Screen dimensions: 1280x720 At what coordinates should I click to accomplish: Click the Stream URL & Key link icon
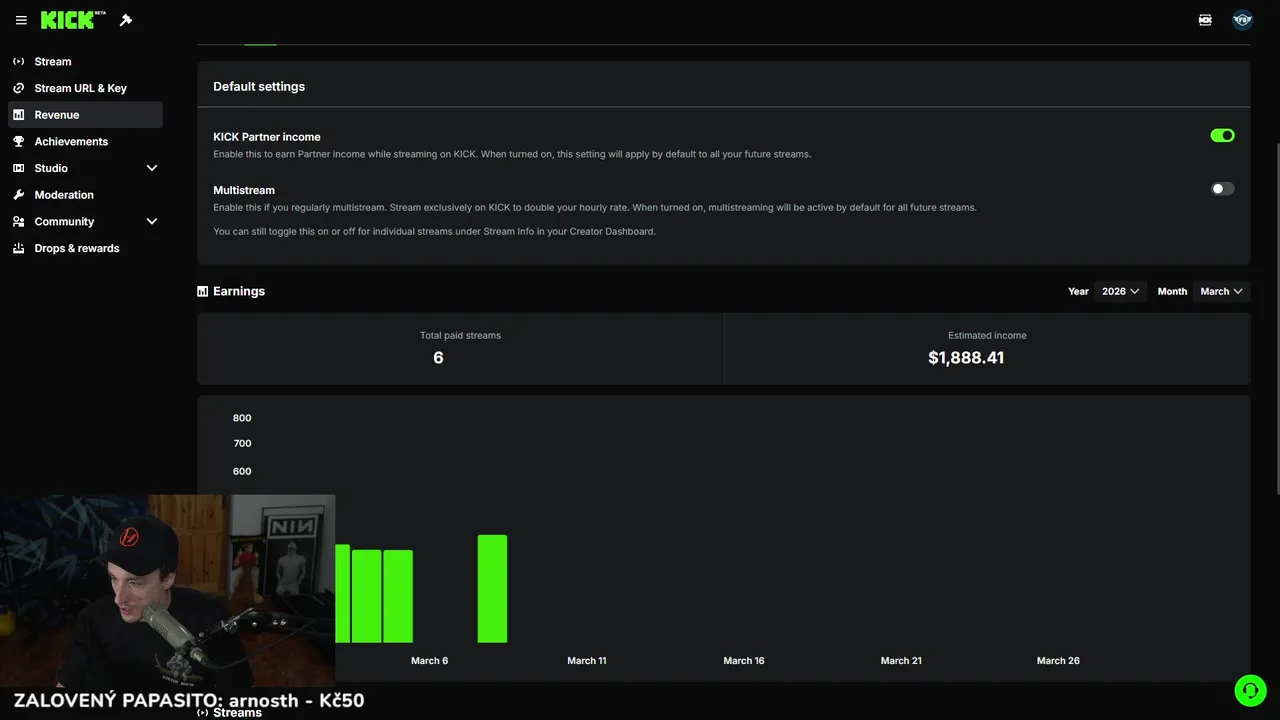tap(19, 88)
